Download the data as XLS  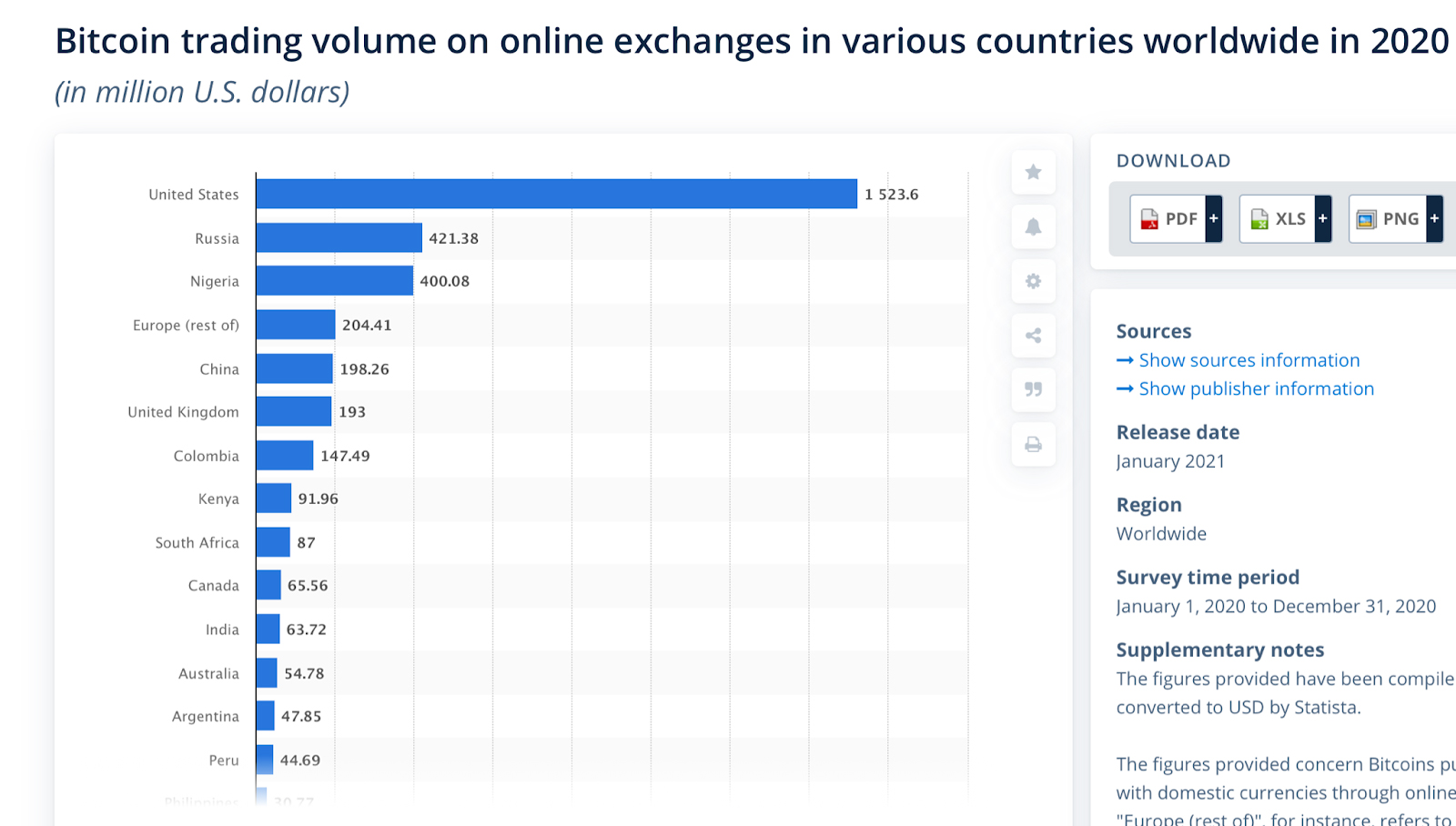[x=1278, y=219]
